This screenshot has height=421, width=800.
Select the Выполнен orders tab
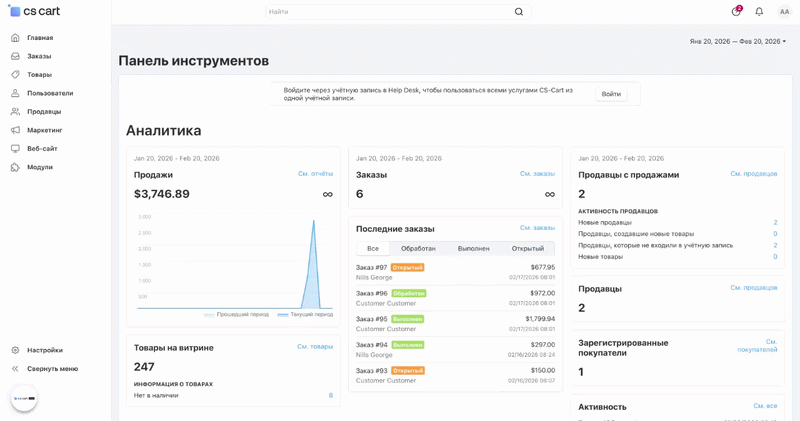473,248
